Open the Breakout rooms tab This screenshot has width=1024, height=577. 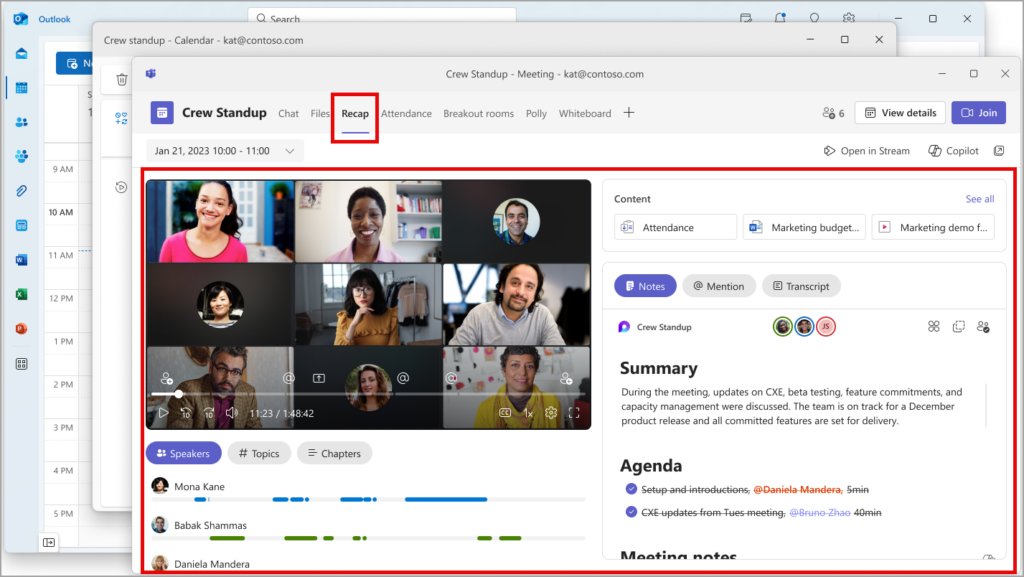pyautogui.click(x=479, y=114)
